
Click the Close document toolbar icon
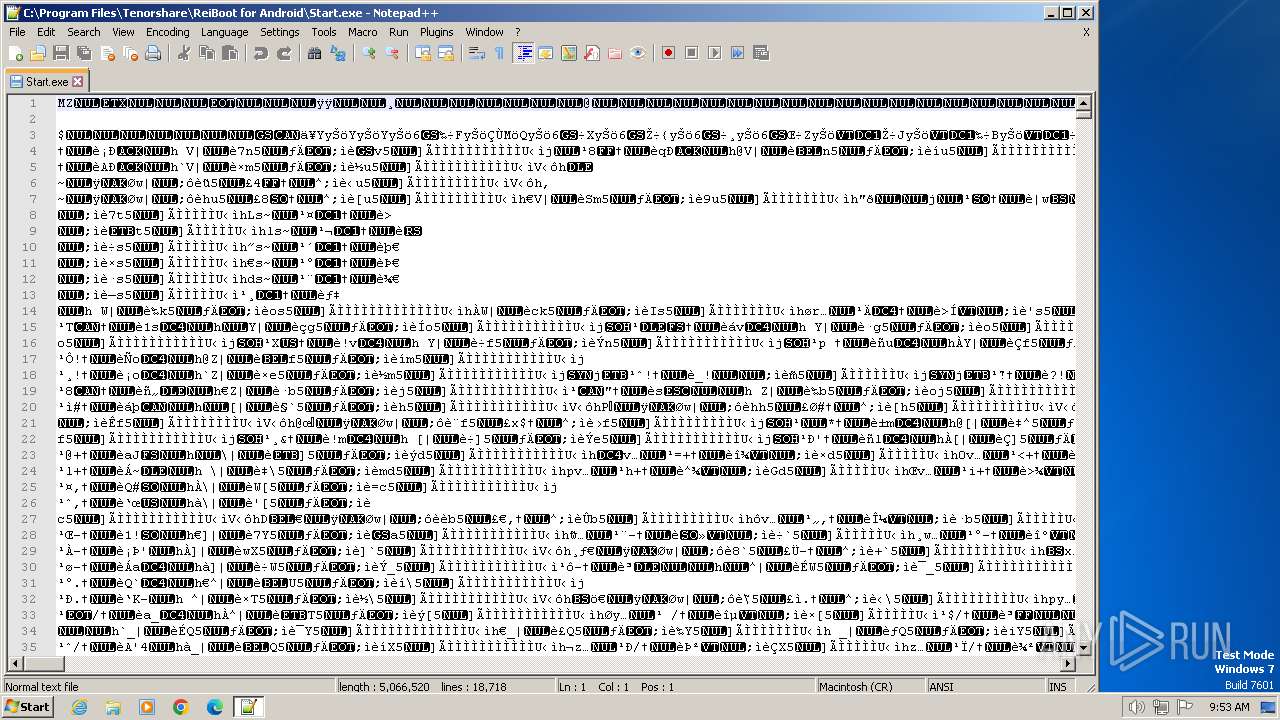[106, 53]
